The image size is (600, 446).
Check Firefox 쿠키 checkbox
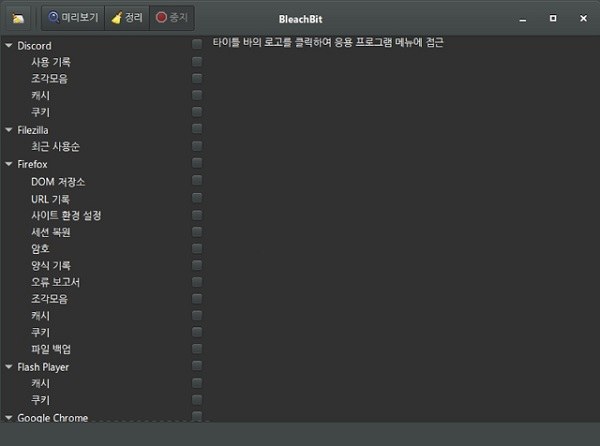click(197, 332)
